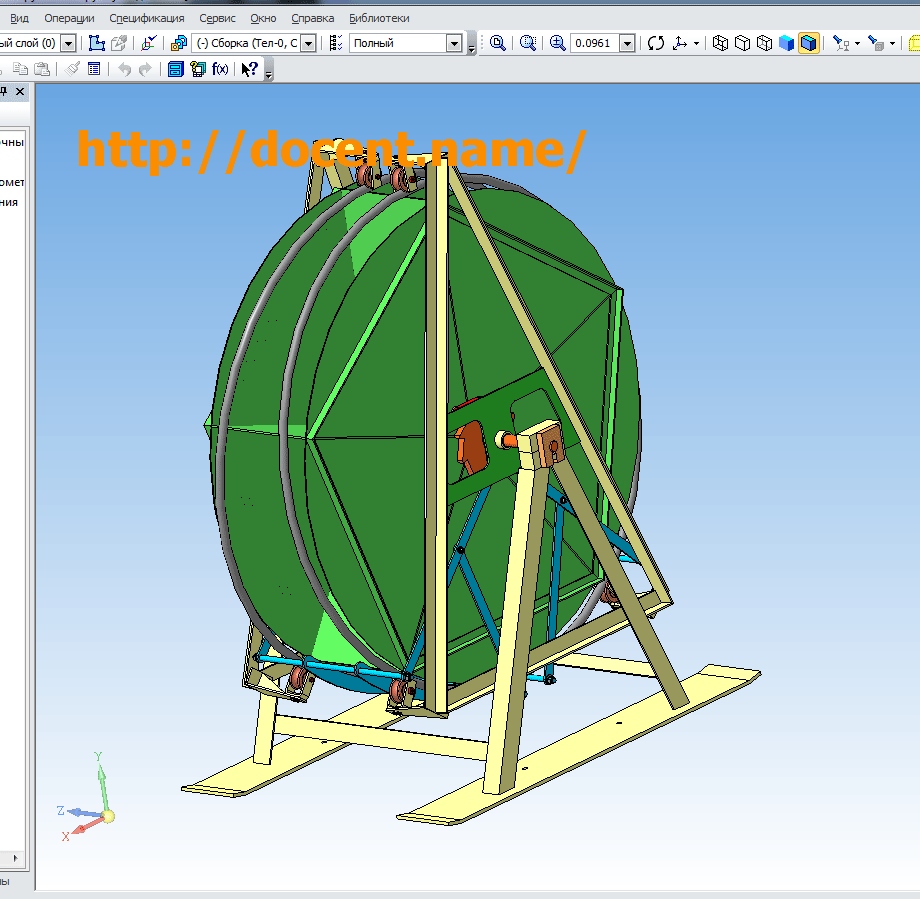Click the zoom in magnifier icon
This screenshot has width=920, height=899.
pos(558,43)
